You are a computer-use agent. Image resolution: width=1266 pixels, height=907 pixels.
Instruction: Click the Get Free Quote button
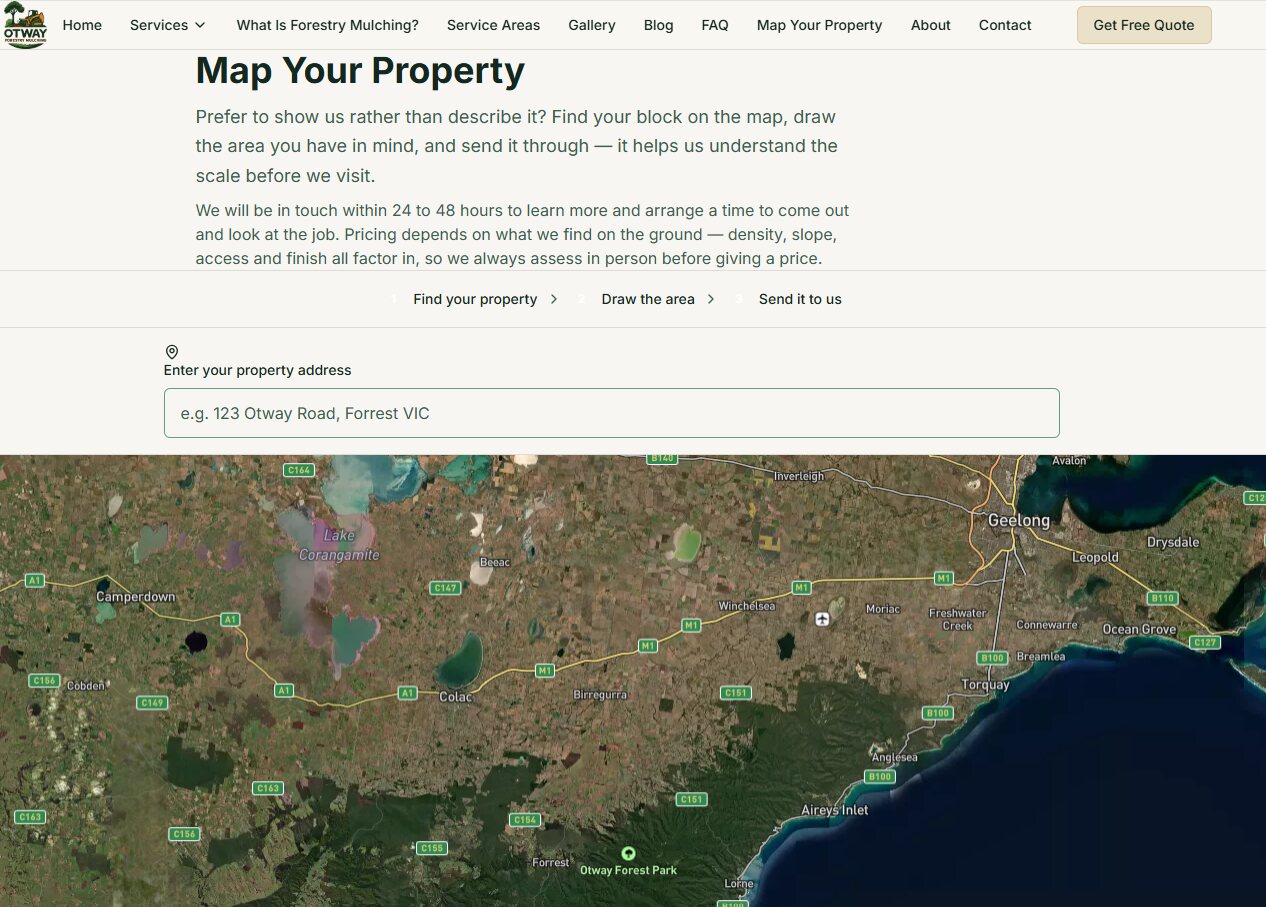coord(1144,25)
